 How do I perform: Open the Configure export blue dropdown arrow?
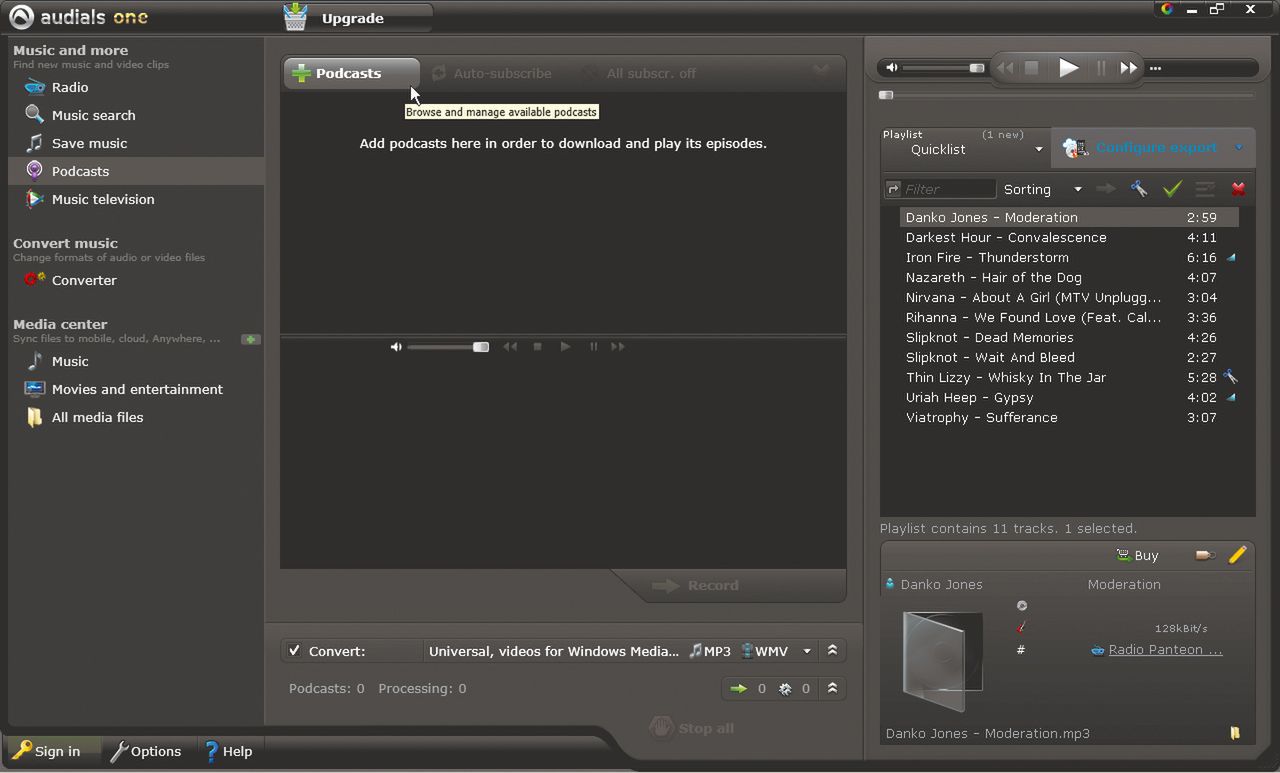[x=1239, y=148]
